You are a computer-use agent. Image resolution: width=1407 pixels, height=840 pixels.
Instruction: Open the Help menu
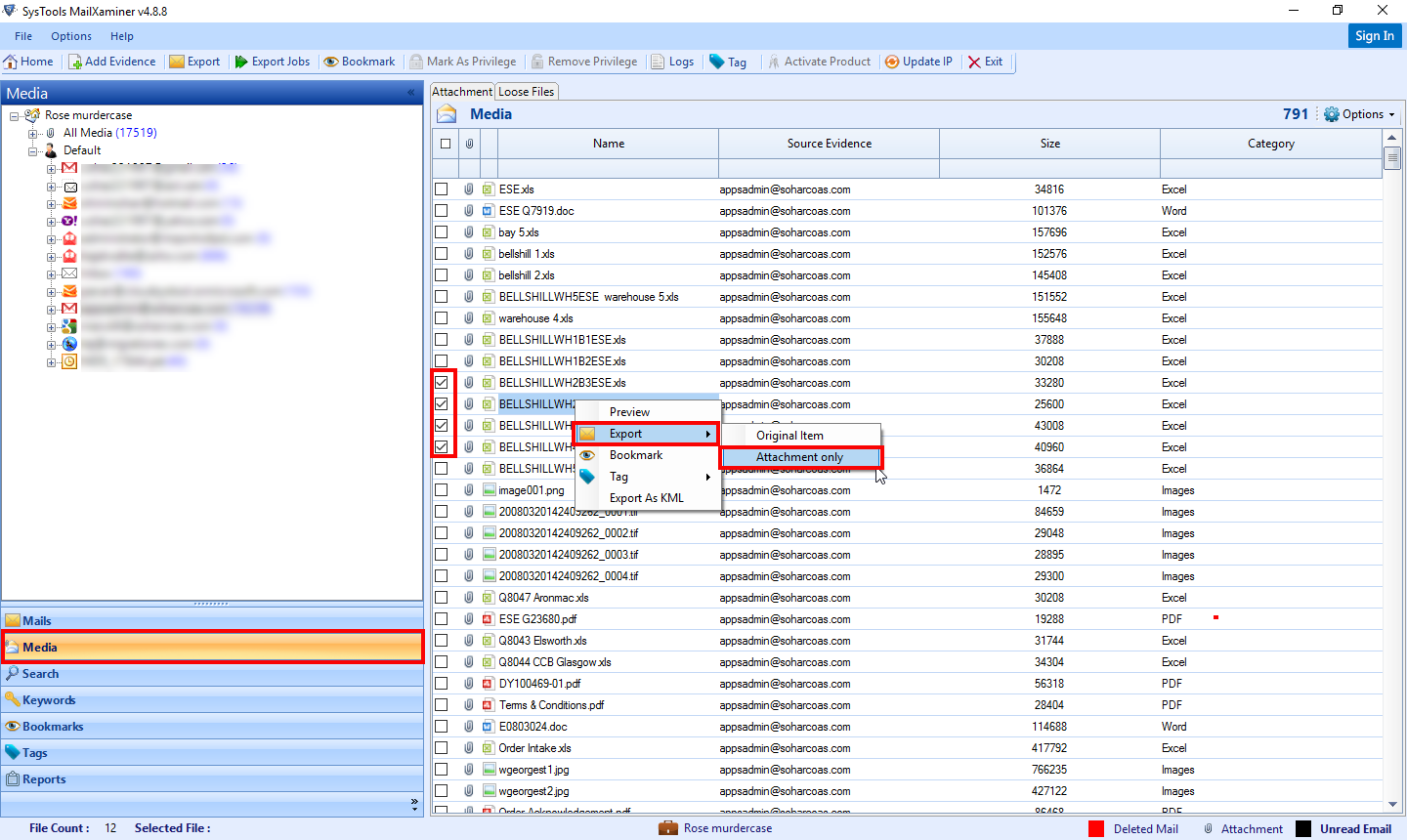point(122,36)
